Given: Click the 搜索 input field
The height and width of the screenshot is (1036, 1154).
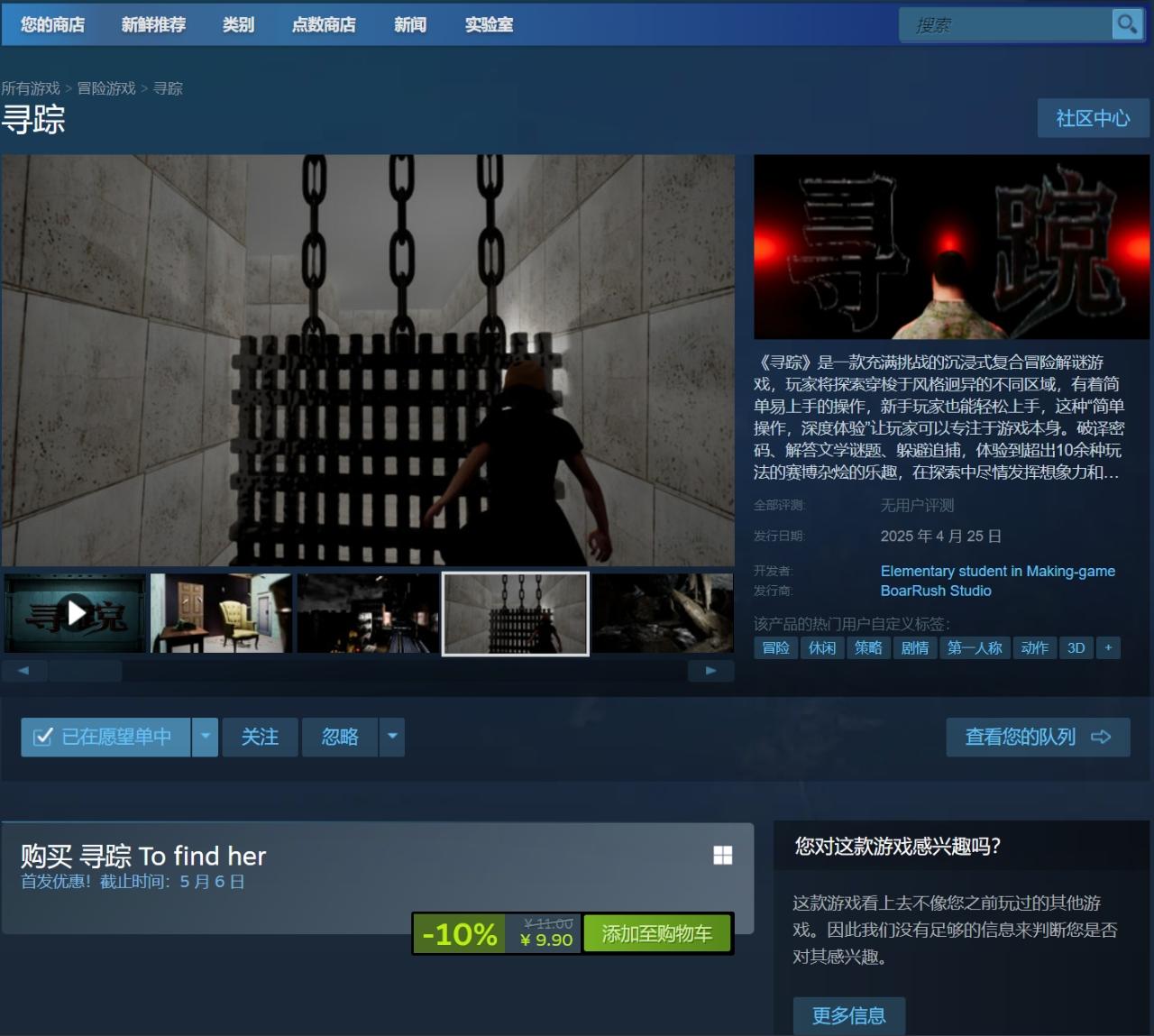Looking at the screenshot, I should point(1006,24).
